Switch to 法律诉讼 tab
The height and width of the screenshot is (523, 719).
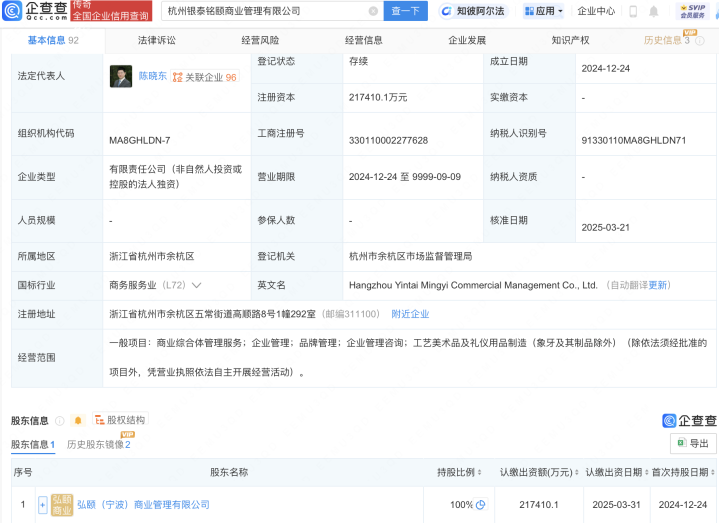click(157, 40)
